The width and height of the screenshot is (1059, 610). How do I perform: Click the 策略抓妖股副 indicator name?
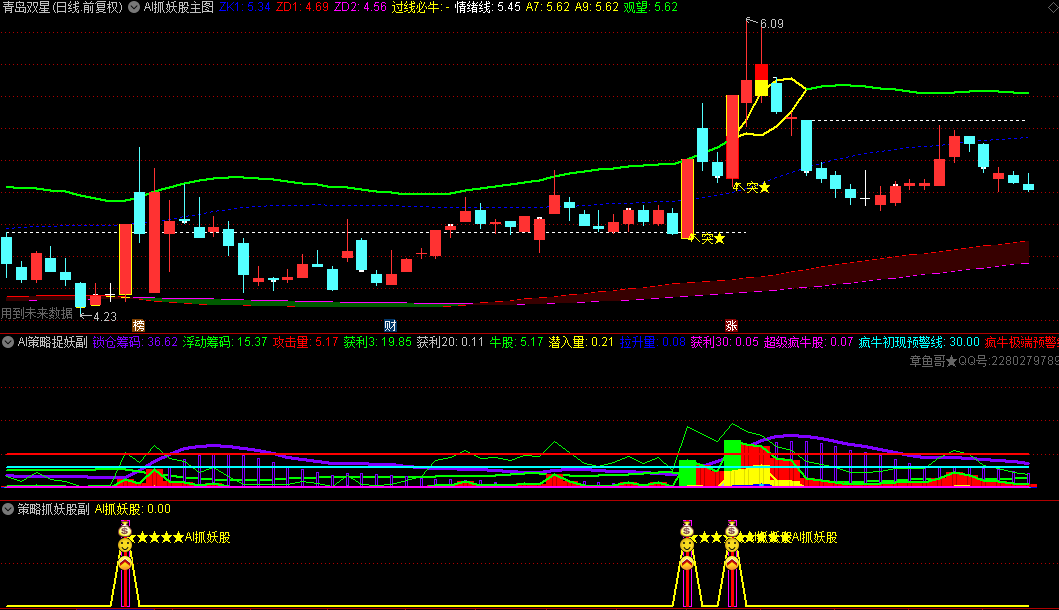(53, 509)
